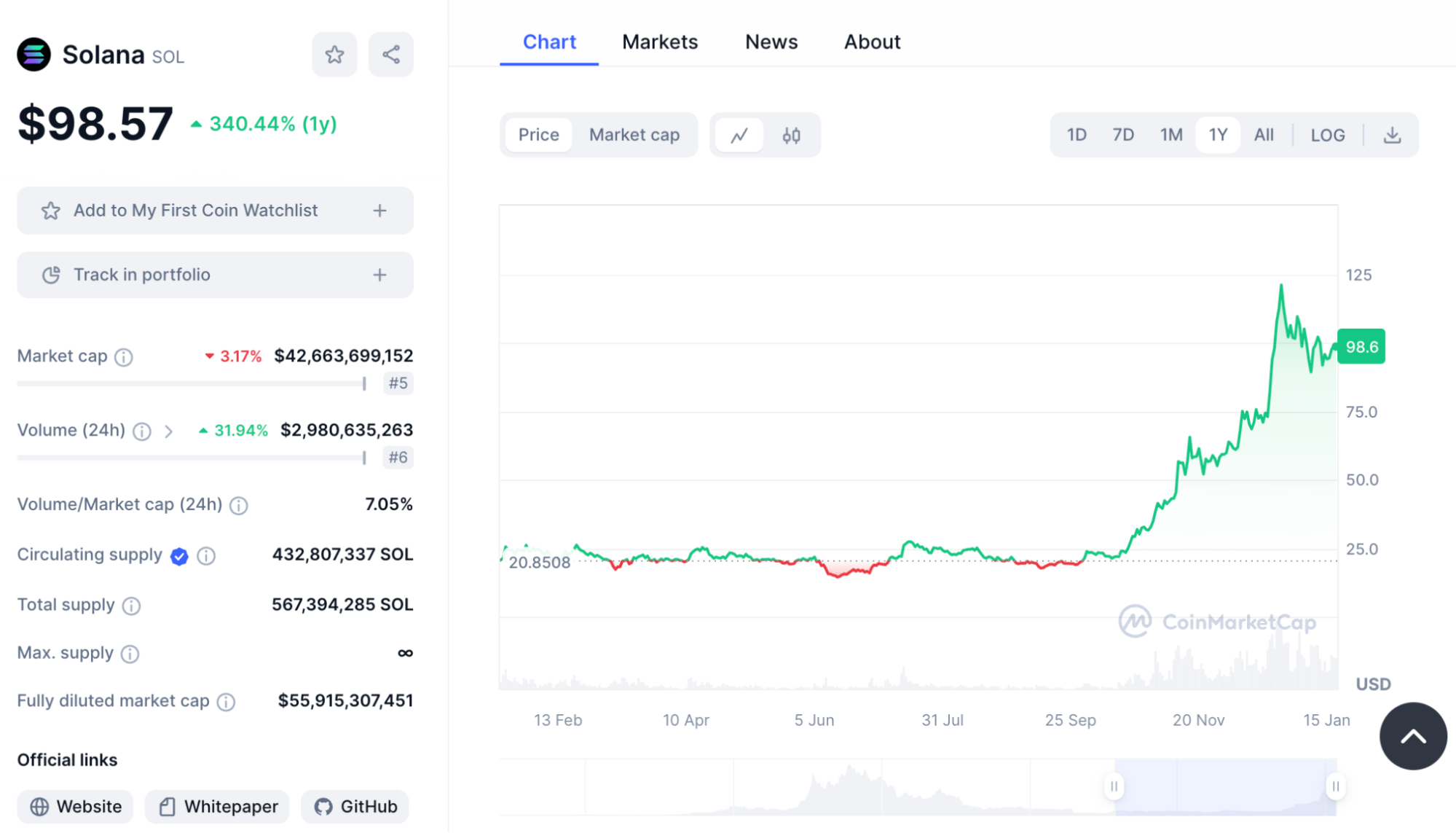Click the 98.6 current price tag on chart
1456x833 pixels.
[1361, 347]
